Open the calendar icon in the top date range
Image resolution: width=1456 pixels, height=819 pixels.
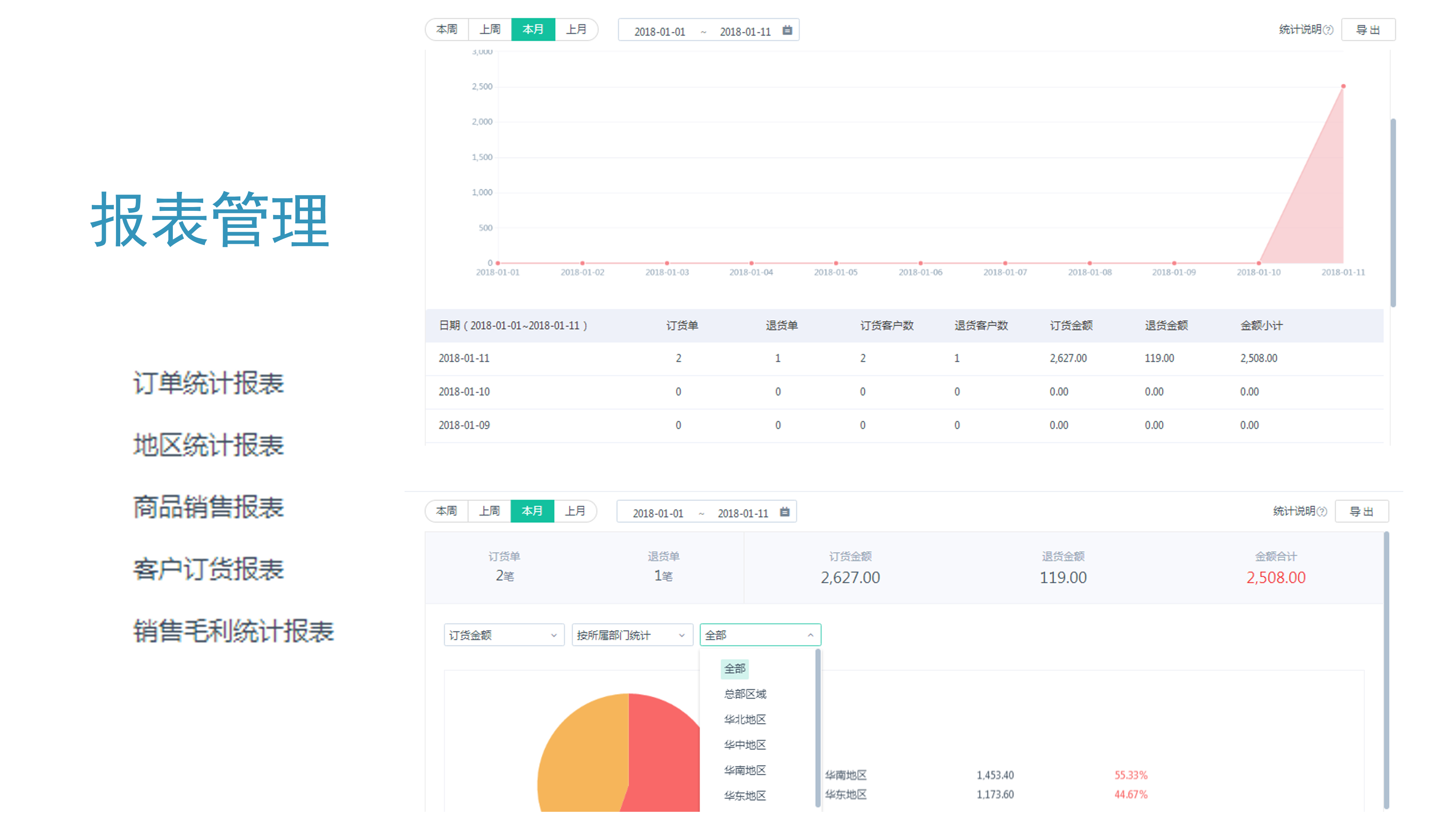click(x=787, y=30)
